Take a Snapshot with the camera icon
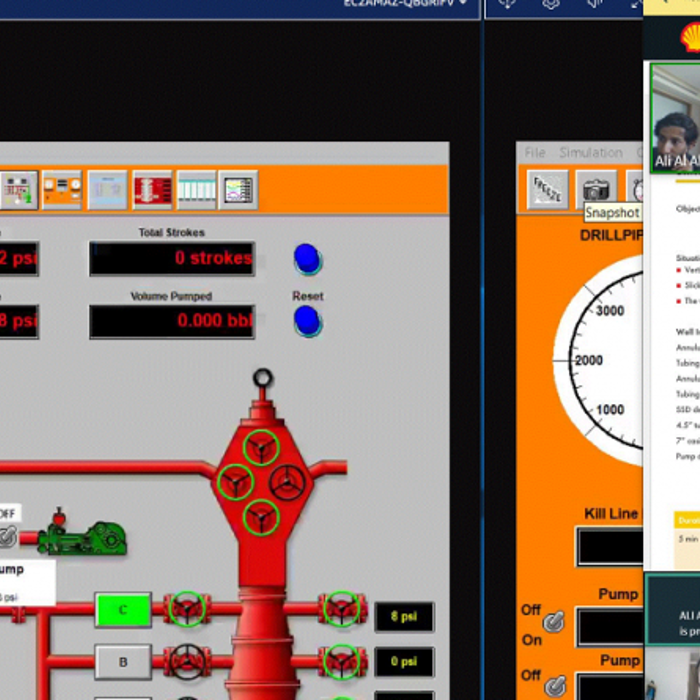 596,189
